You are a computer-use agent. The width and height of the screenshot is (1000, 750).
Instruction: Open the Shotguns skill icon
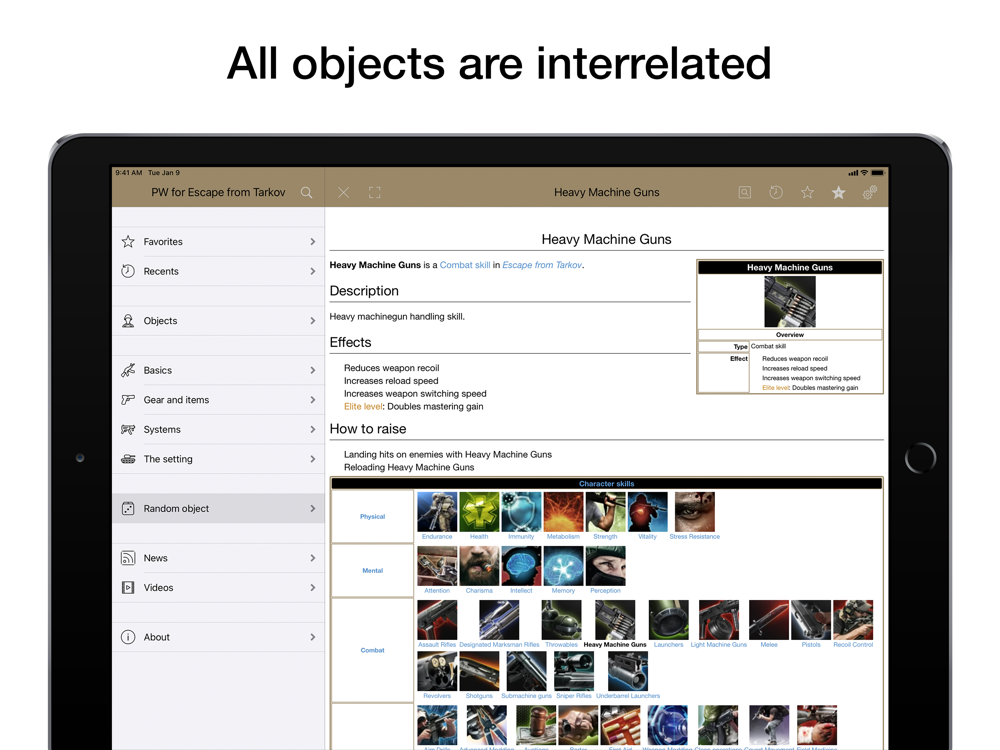(x=479, y=672)
